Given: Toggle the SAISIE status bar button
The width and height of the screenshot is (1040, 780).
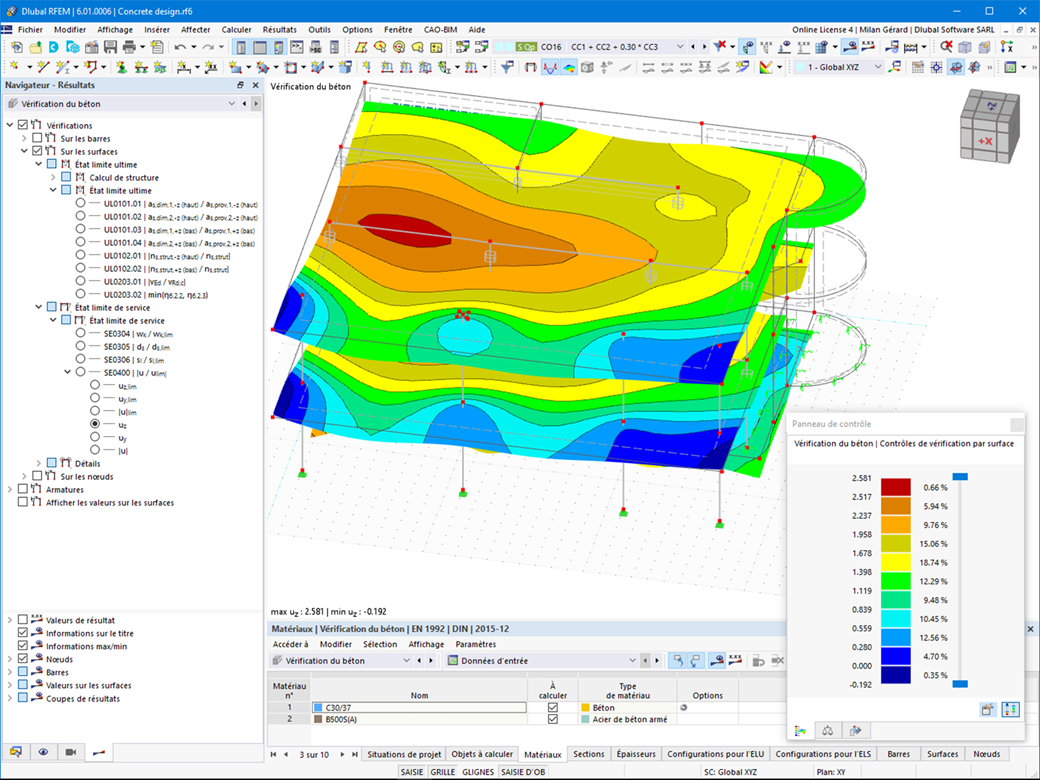Looking at the screenshot, I should (412, 772).
